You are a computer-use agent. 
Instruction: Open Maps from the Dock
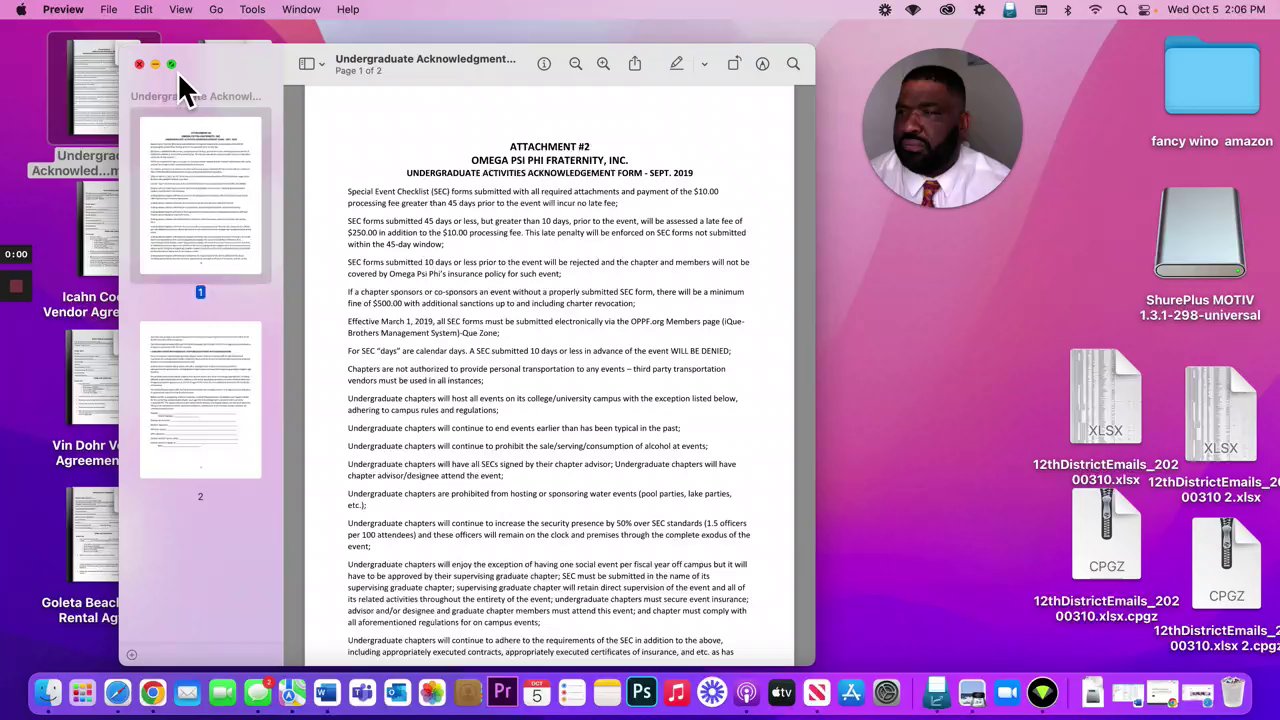(293, 692)
